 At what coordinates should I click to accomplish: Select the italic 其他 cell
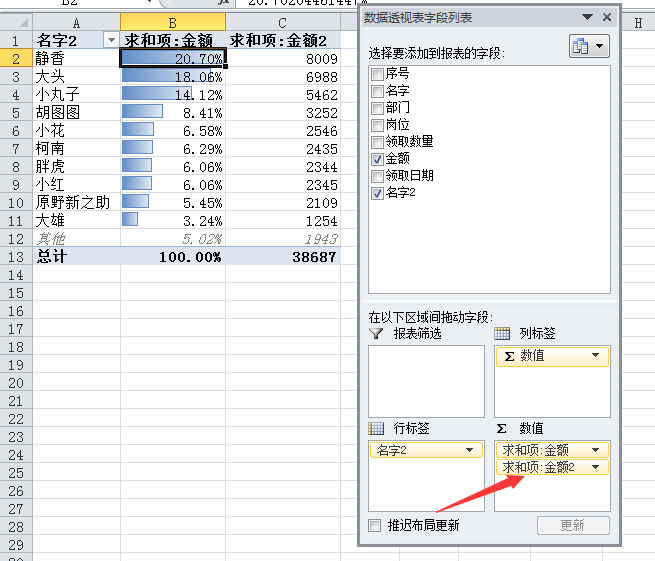76,238
